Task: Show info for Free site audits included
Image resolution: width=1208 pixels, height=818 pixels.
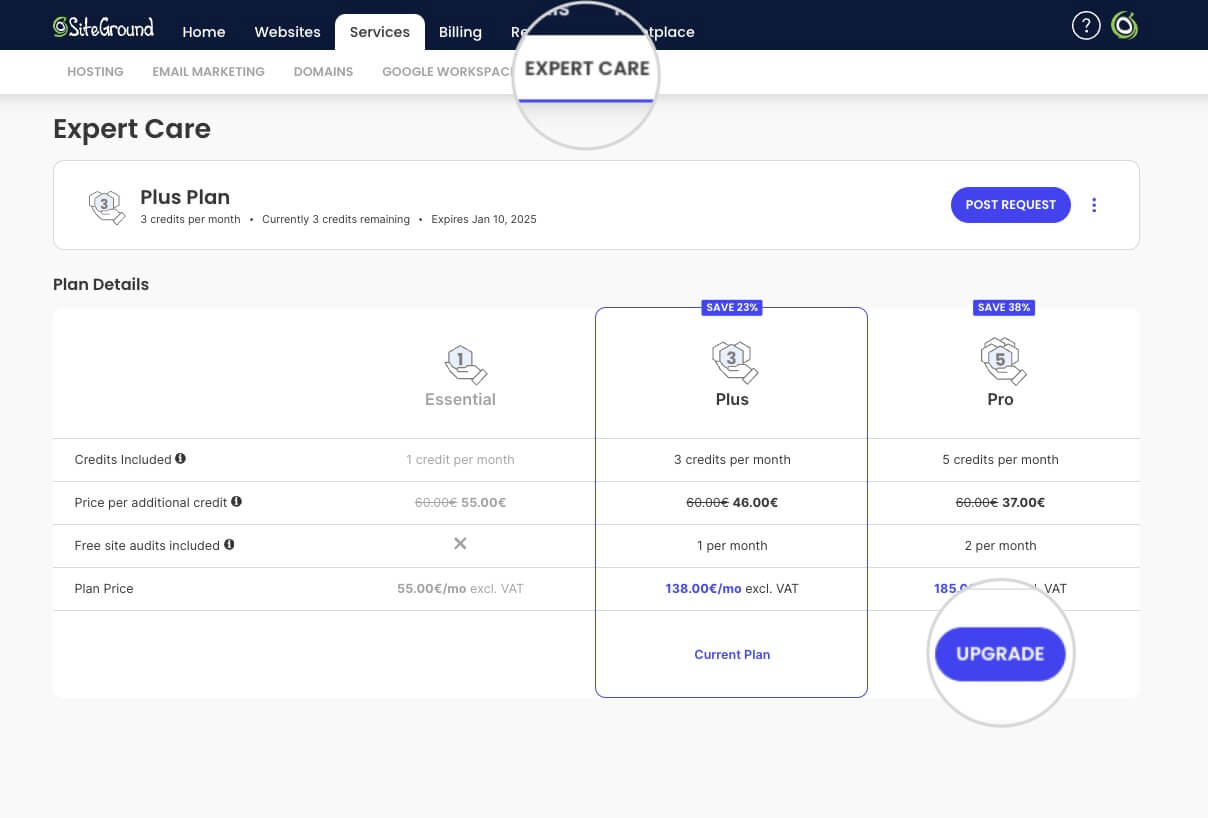Action: point(229,545)
